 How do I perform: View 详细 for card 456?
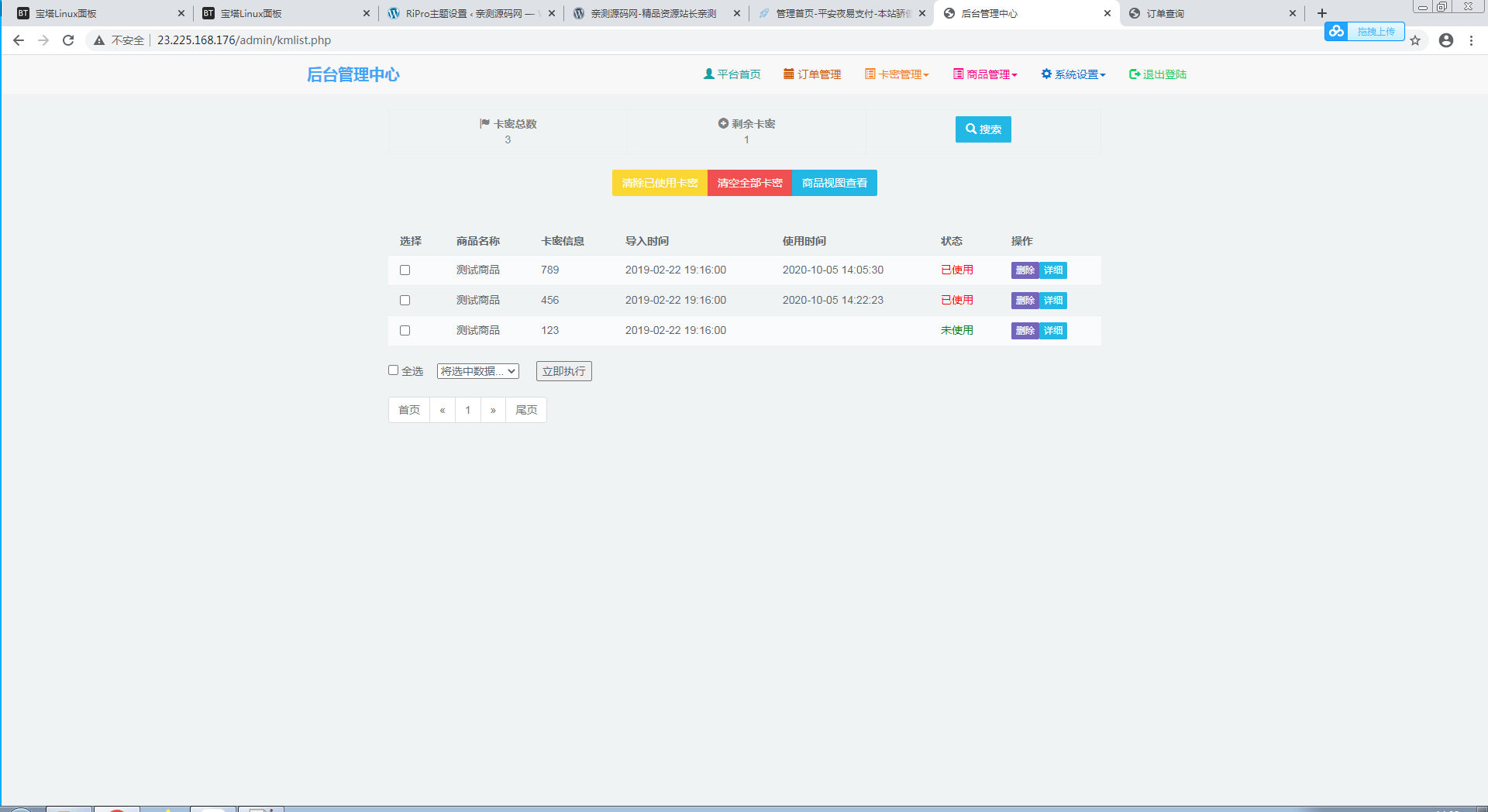[x=1053, y=301]
